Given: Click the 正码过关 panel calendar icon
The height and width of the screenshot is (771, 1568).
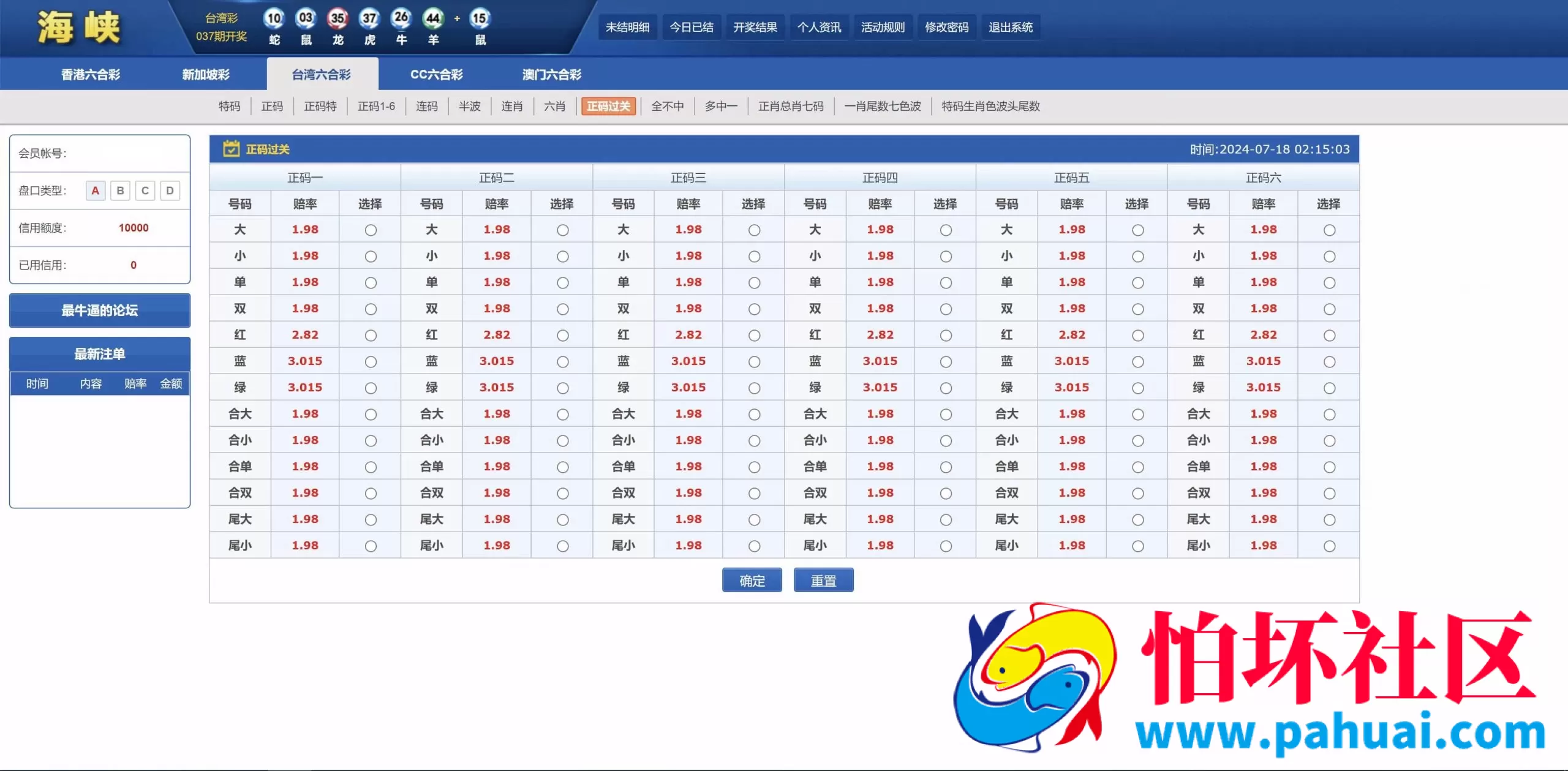Looking at the screenshot, I should tap(231, 149).
